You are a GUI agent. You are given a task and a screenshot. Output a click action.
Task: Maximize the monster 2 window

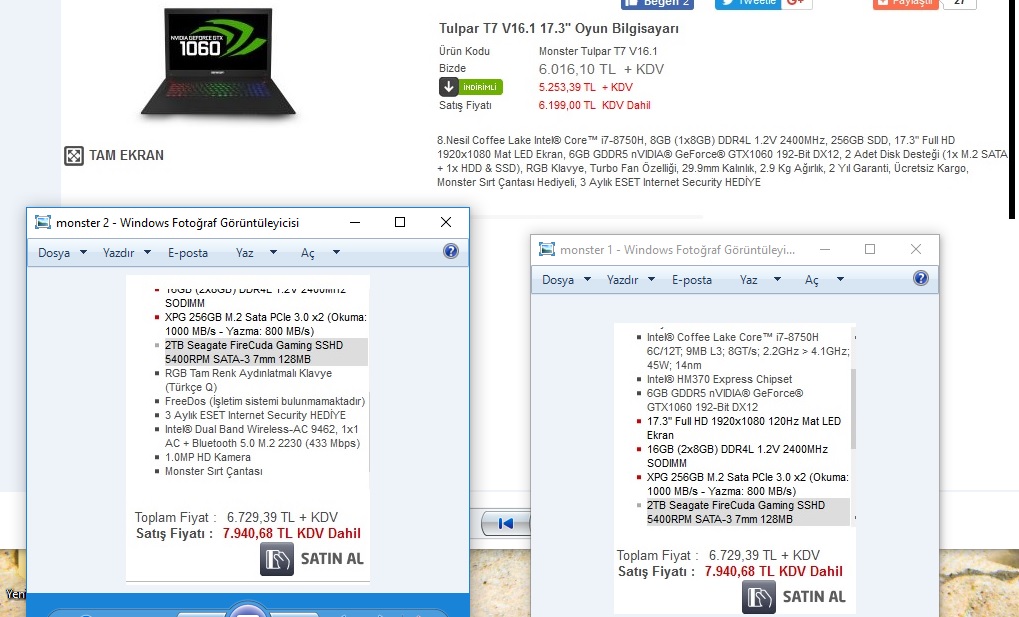click(400, 222)
